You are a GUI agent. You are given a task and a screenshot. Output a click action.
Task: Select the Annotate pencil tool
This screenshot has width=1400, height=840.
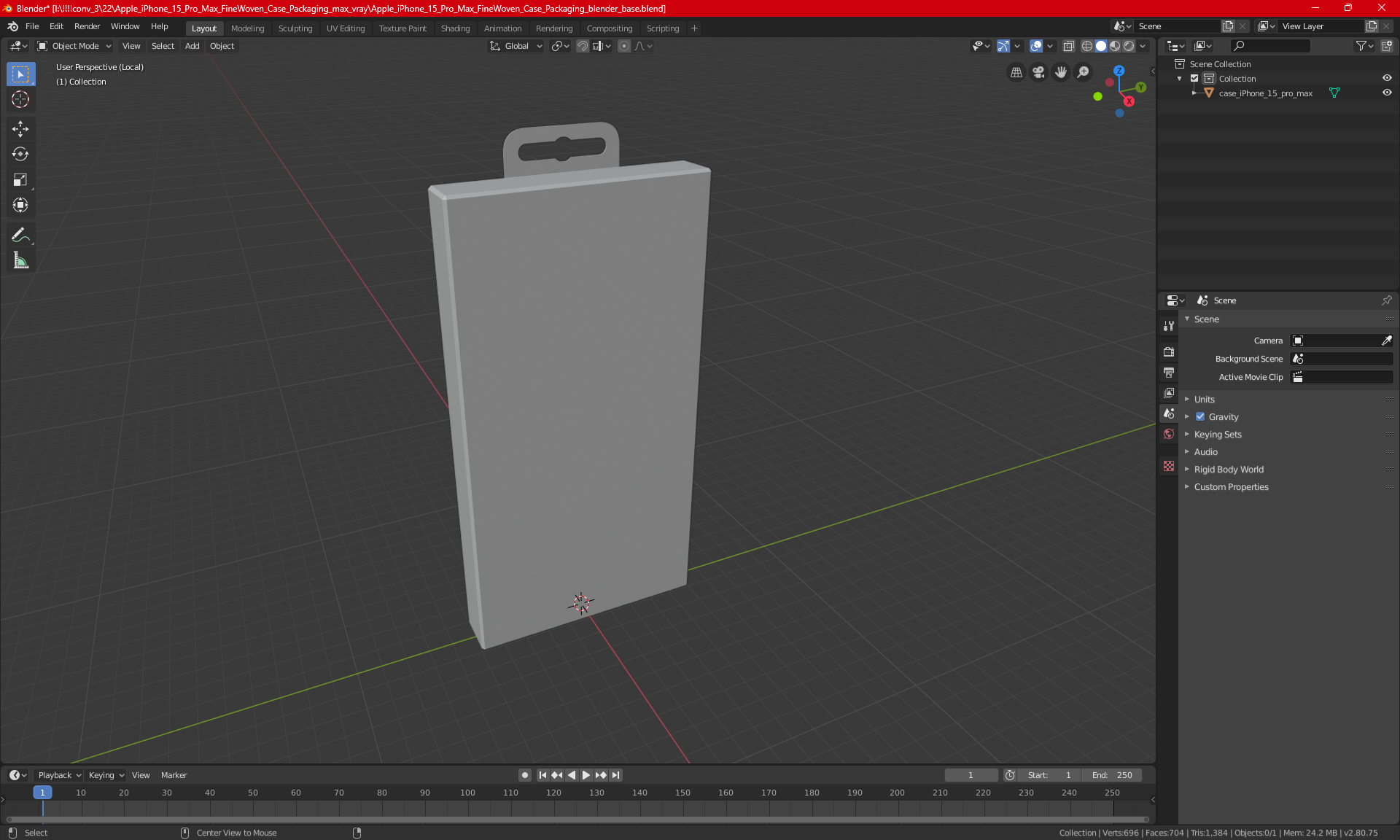point(20,235)
